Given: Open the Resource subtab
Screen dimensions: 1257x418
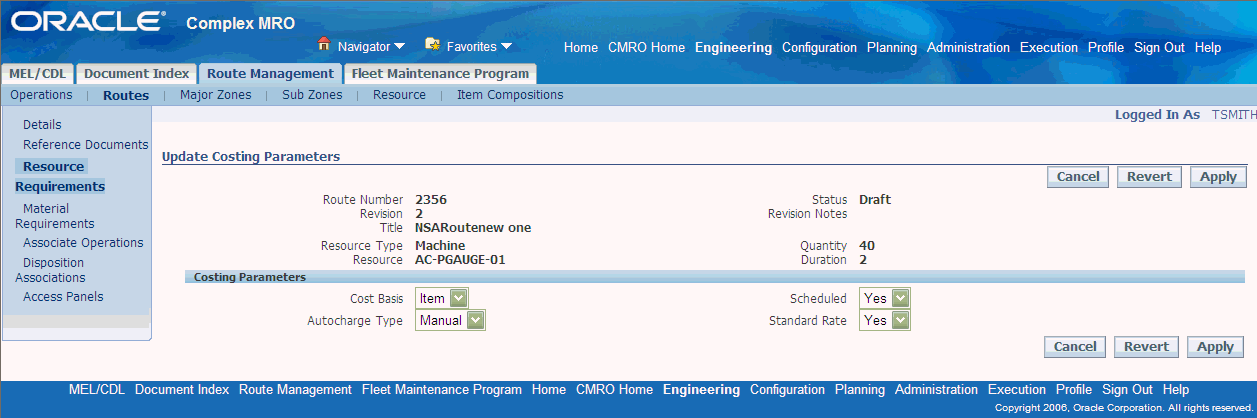Looking at the screenshot, I should [x=399, y=95].
